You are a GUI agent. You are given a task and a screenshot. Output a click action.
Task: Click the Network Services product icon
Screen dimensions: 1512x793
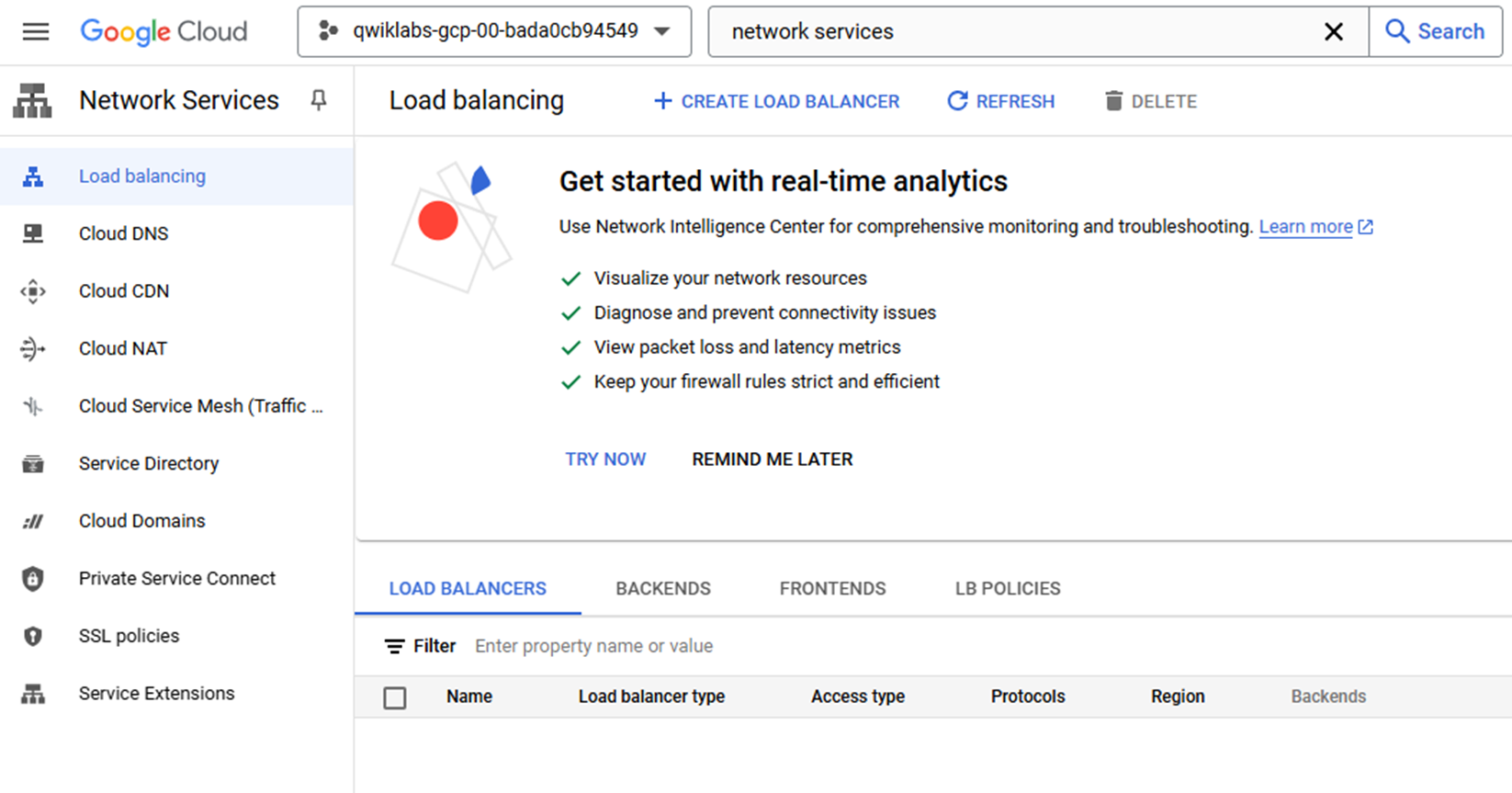tap(32, 100)
